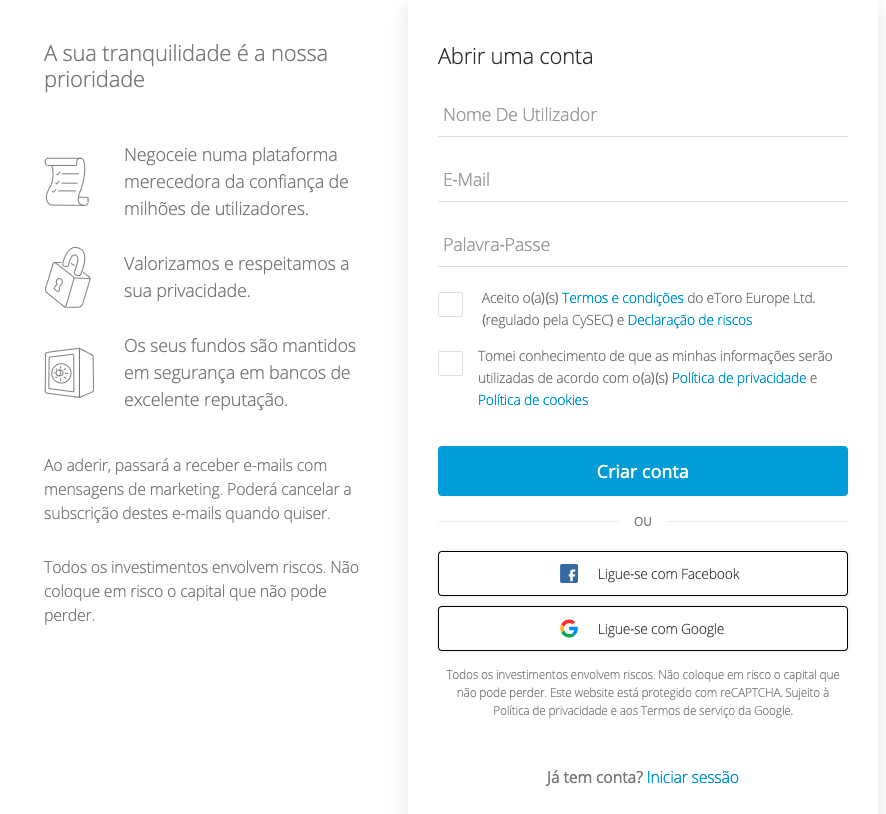View the Política de privacidade link
Image resolution: width=886 pixels, height=814 pixels.
(x=739, y=378)
